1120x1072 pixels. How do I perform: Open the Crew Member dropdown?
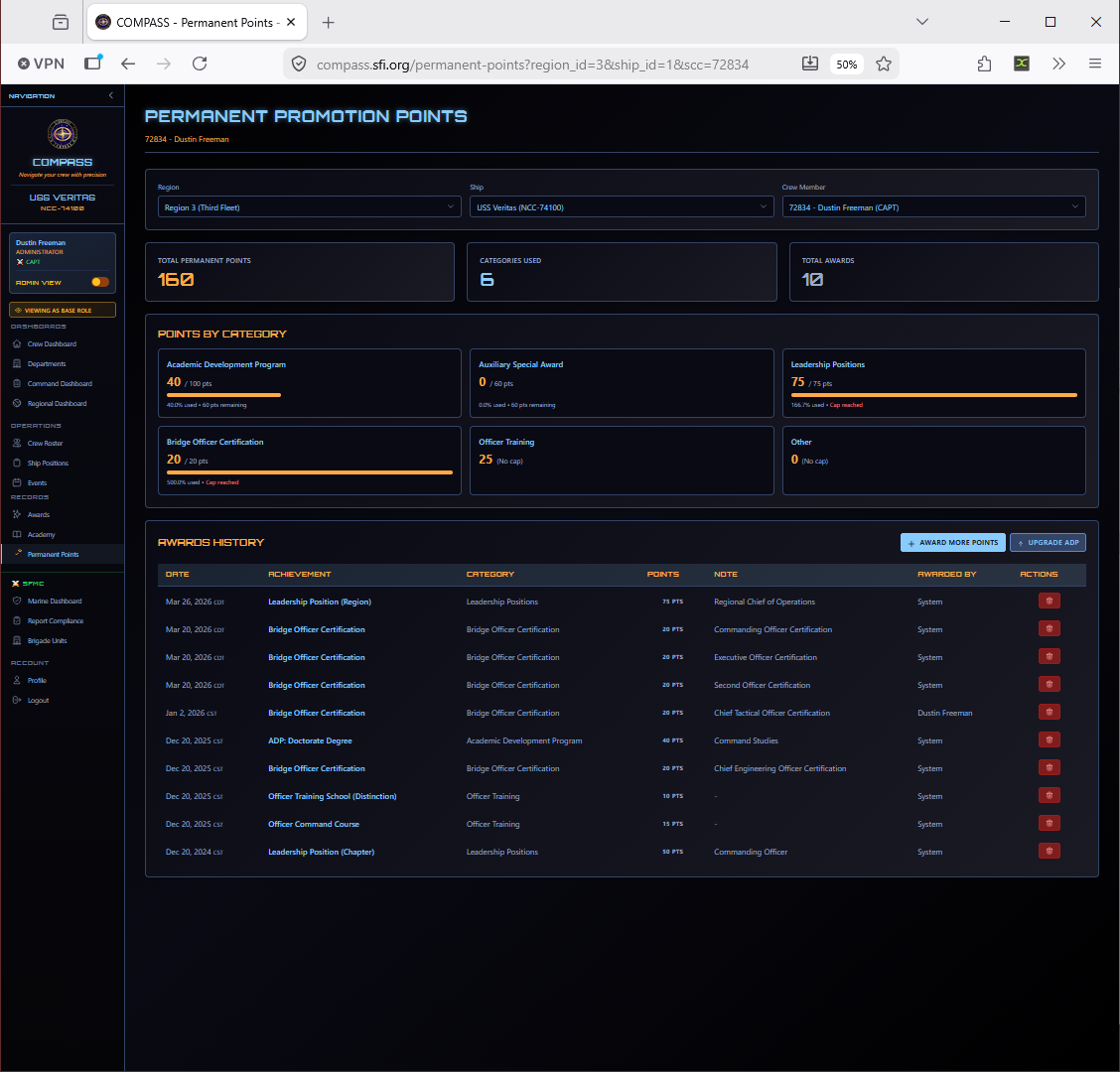click(933, 207)
